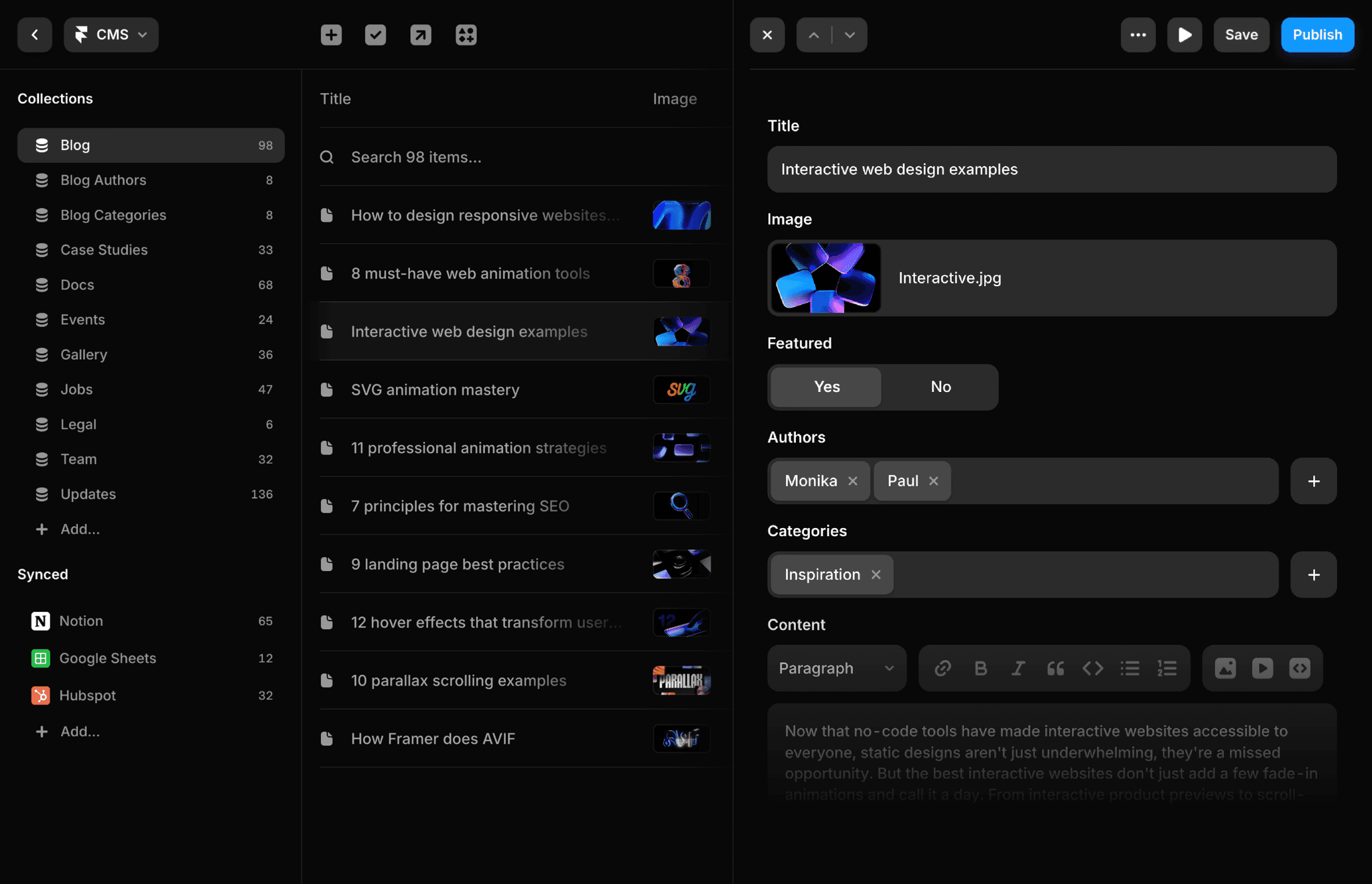
Task: Click the link icon in content toolbar
Action: pyautogui.click(x=943, y=668)
